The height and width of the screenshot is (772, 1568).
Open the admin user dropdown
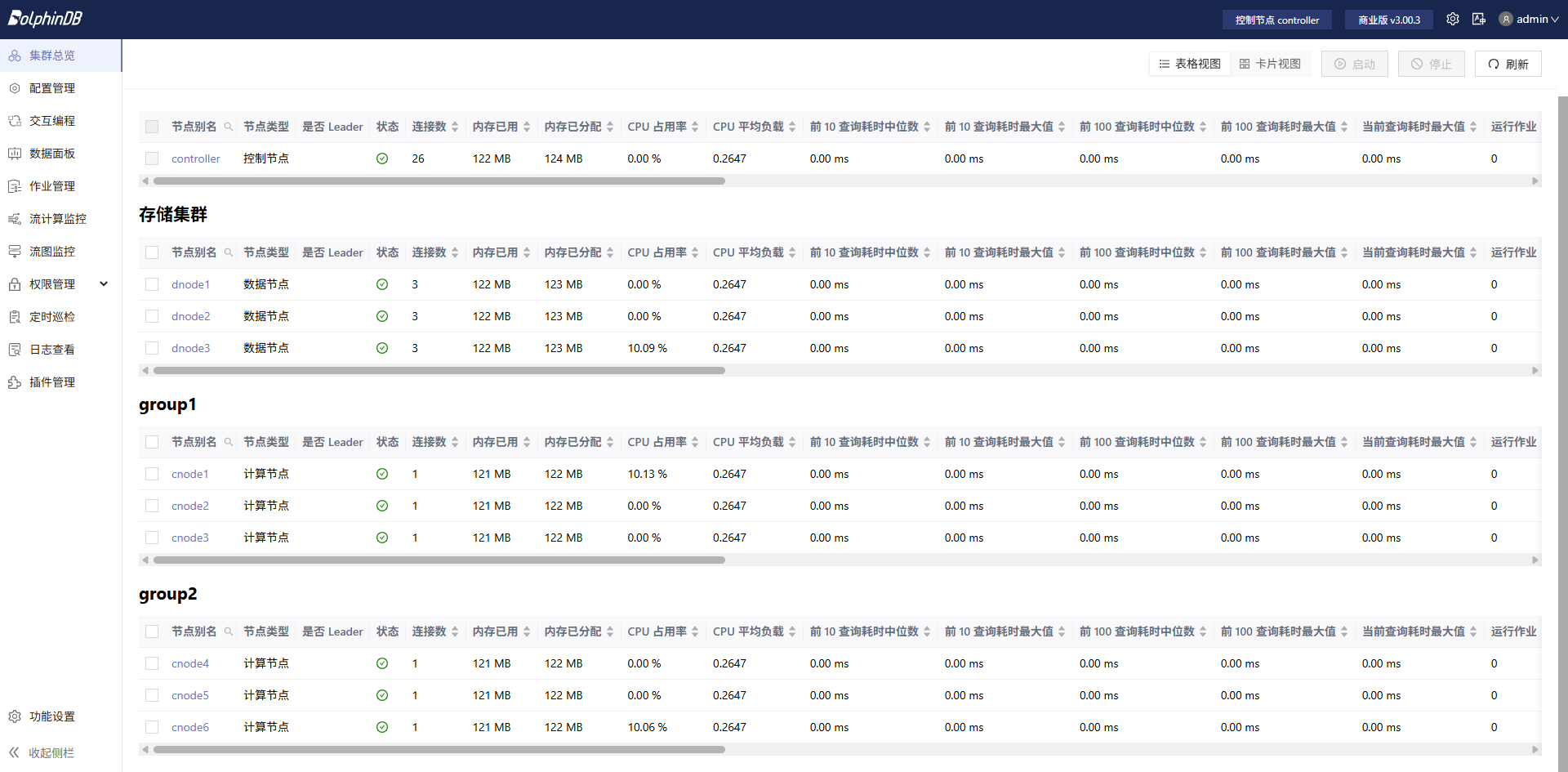coord(1529,19)
